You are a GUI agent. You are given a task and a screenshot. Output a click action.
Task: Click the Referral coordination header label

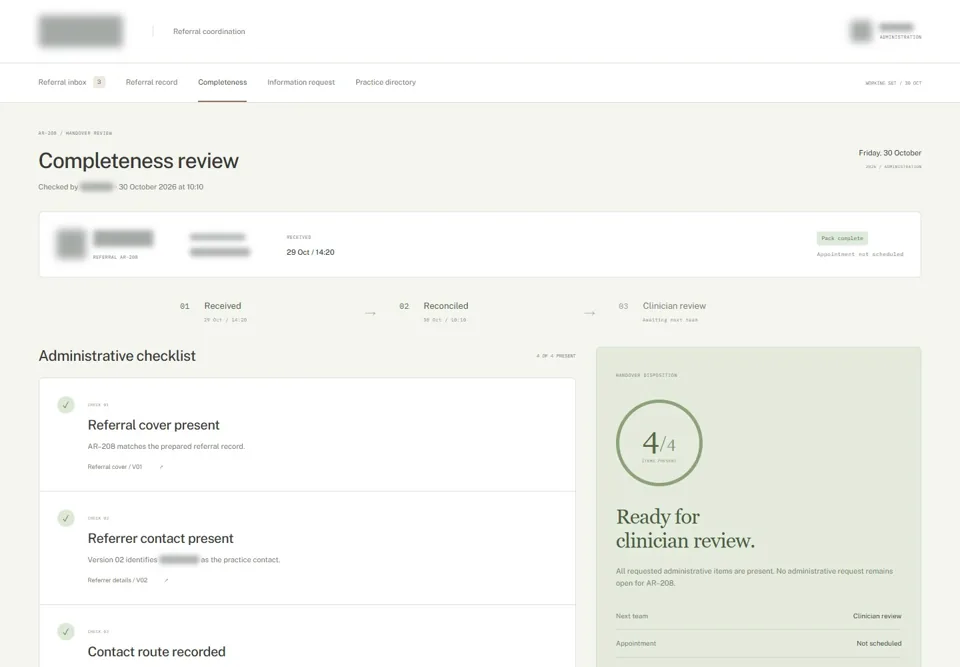(209, 31)
